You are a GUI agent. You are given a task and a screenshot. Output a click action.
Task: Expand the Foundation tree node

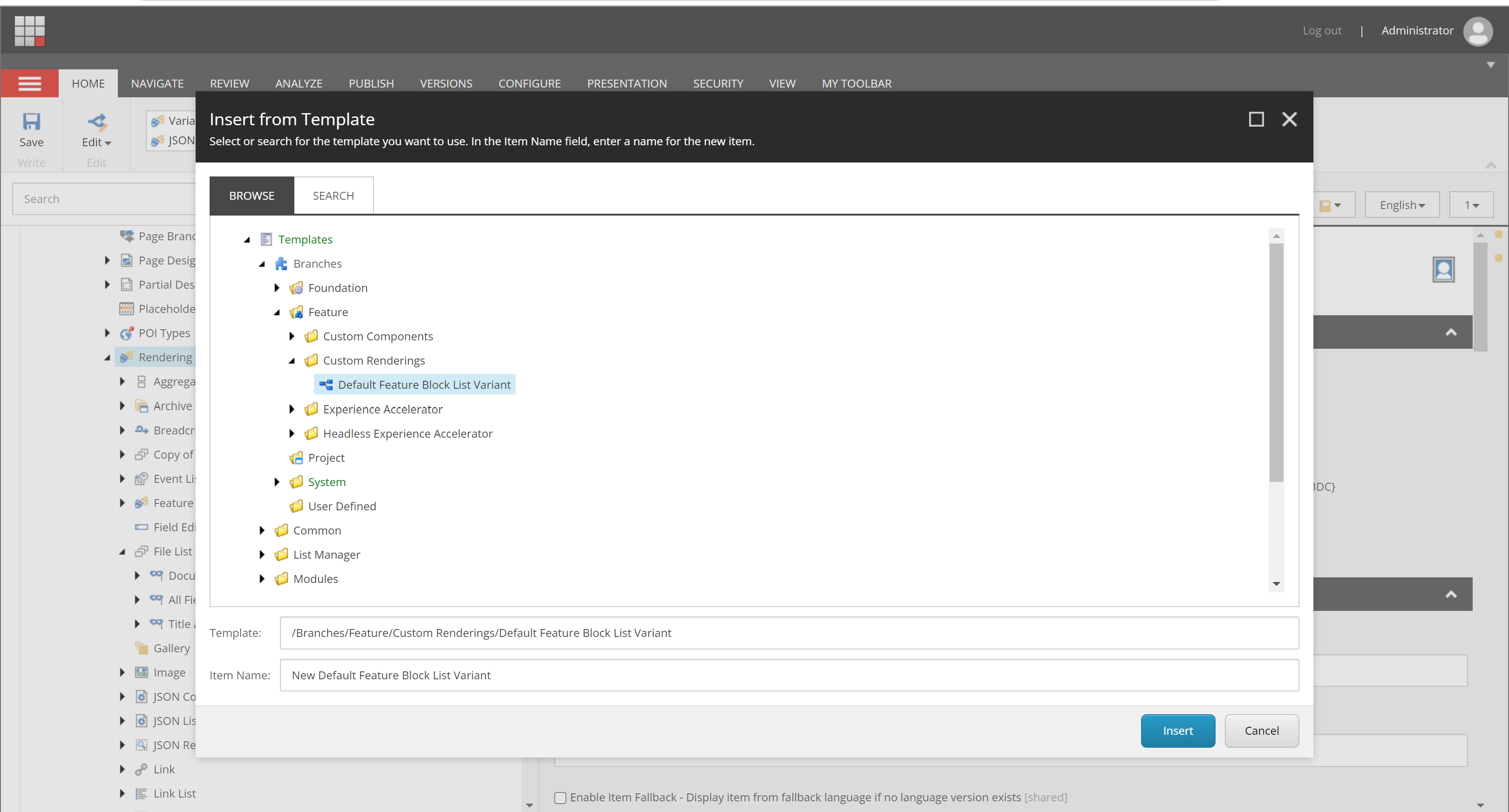pos(277,288)
